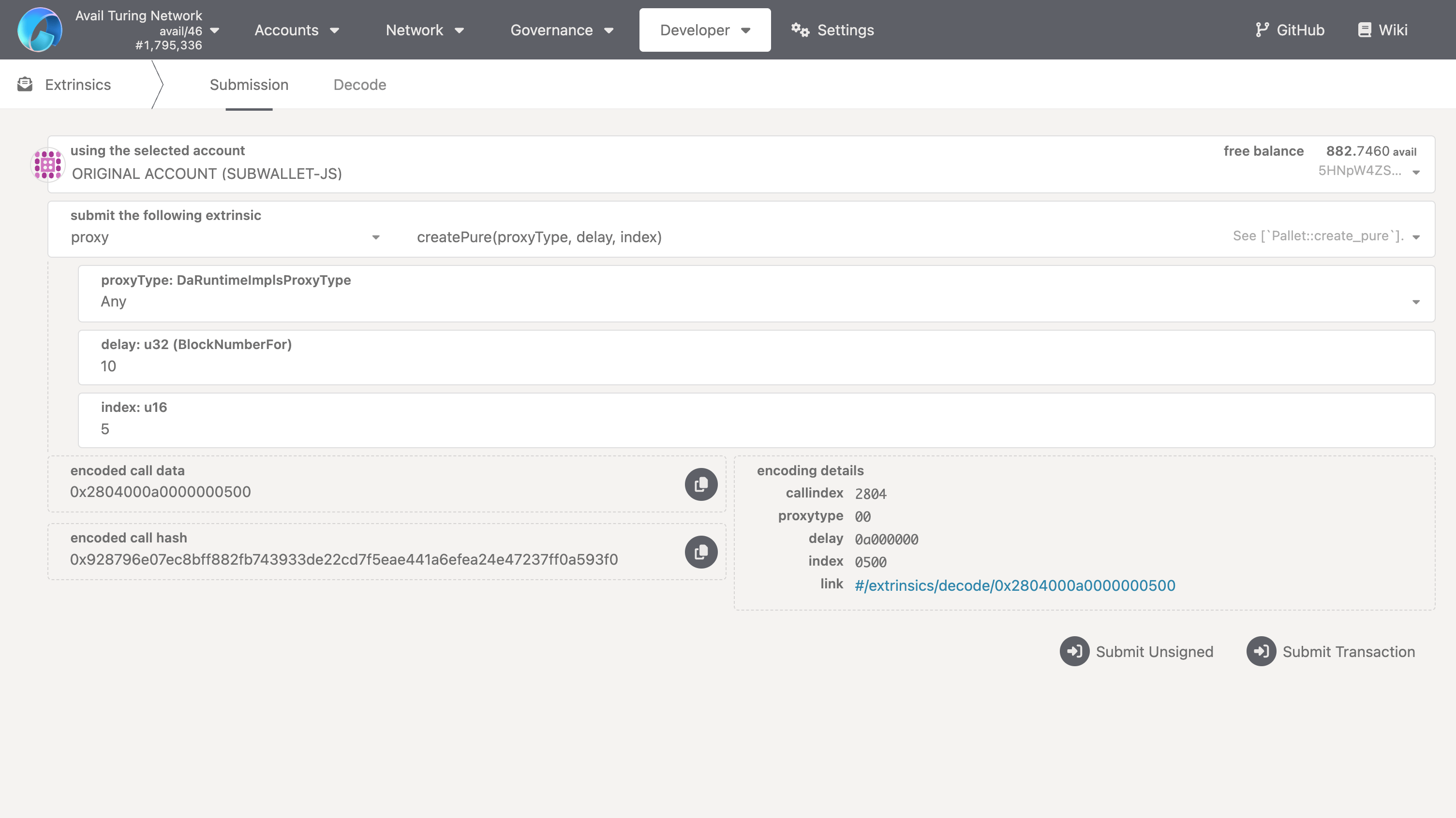1456x818 pixels.
Task: Click the Wiki book icon
Action: pos(1364,30)
